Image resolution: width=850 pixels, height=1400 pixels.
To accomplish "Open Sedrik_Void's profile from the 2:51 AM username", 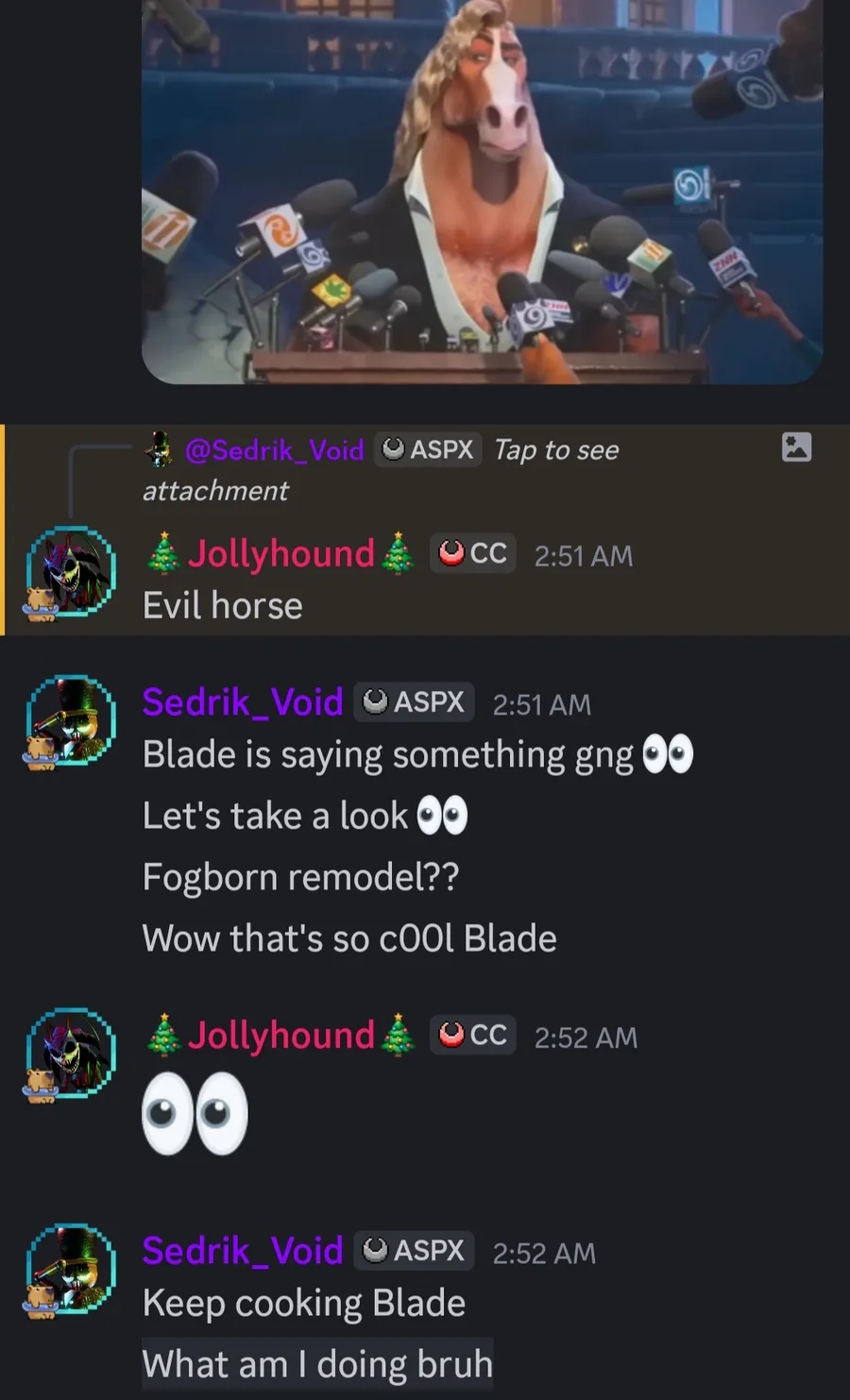I will (x=243, y=702).
